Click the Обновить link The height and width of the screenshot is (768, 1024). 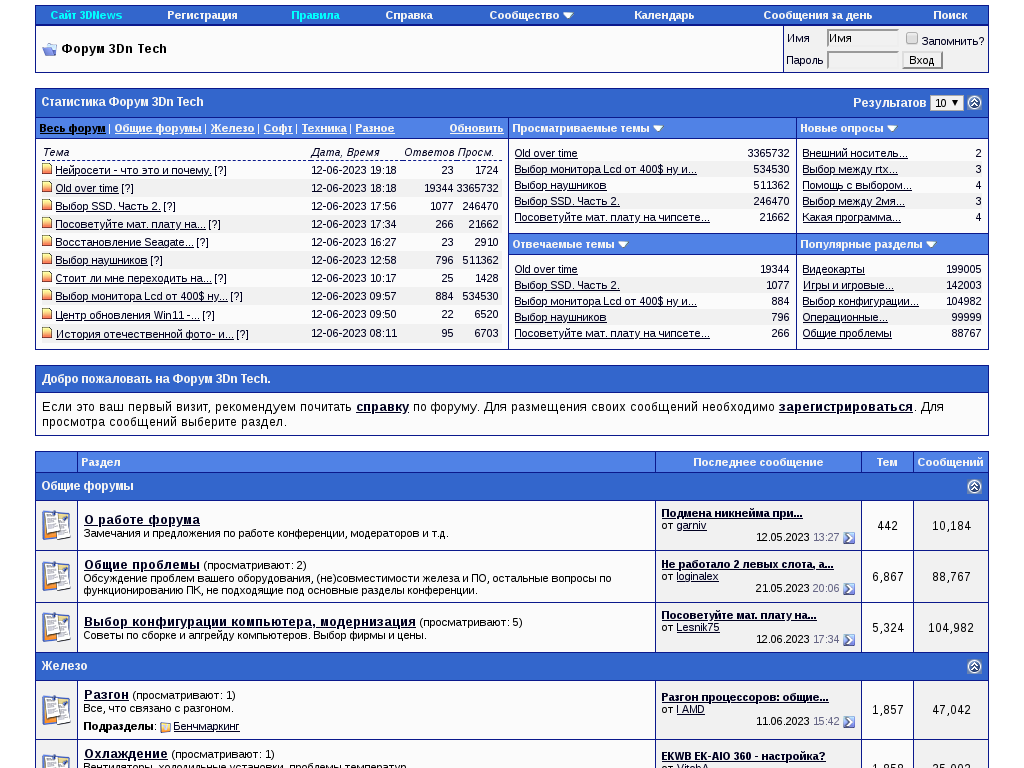pos(476,128)
